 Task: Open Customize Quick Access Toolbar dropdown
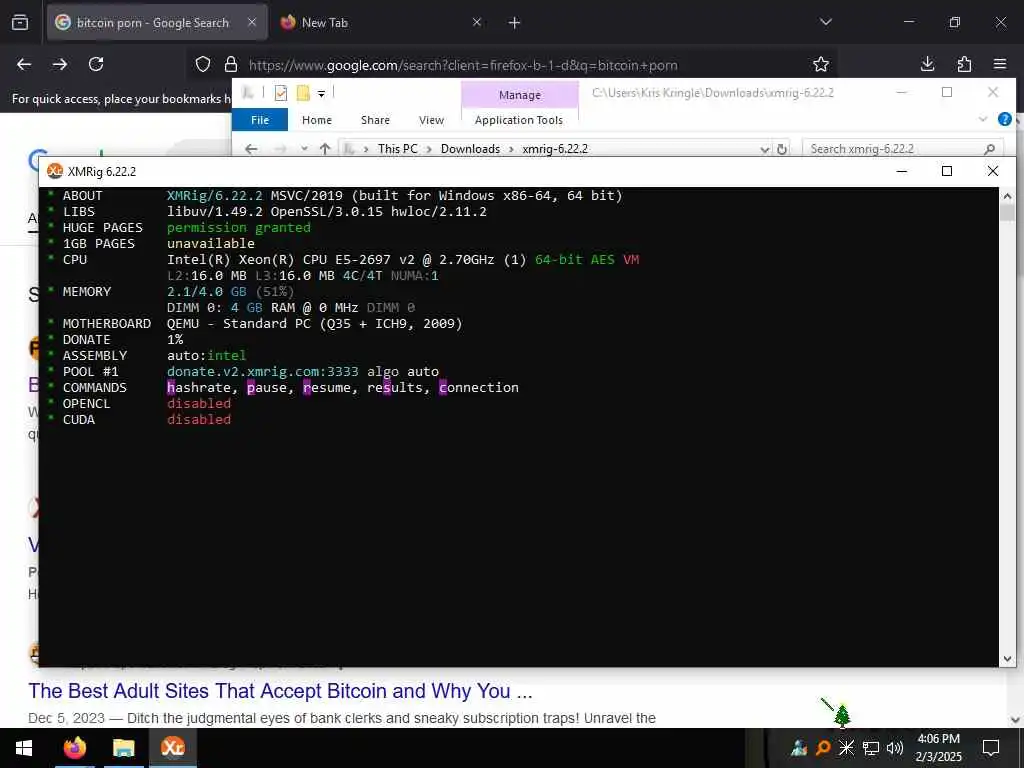(321, 94)
